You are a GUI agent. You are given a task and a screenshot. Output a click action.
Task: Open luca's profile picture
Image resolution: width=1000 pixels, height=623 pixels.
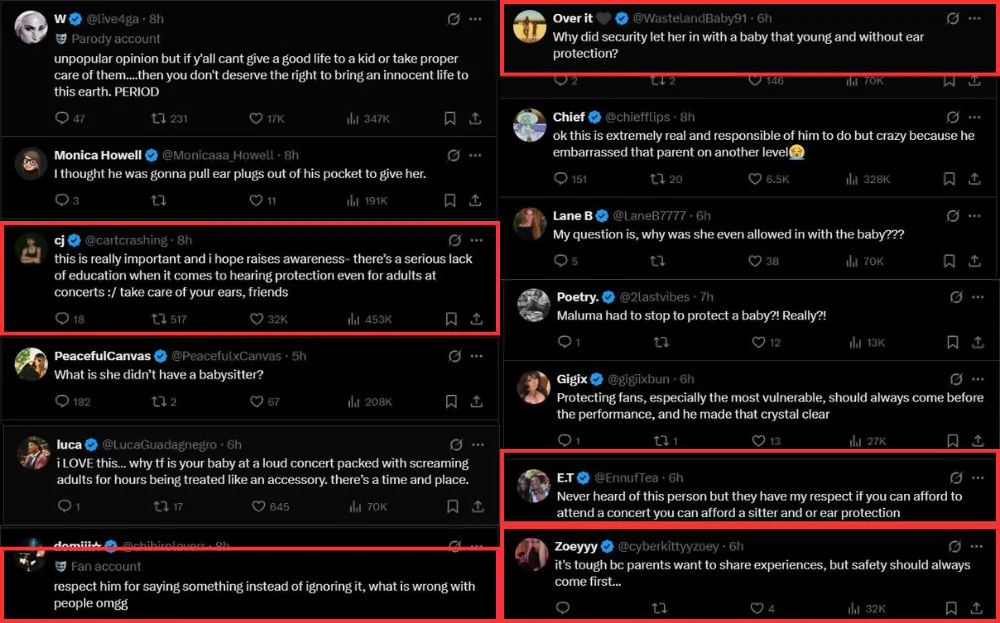[33, 453]
